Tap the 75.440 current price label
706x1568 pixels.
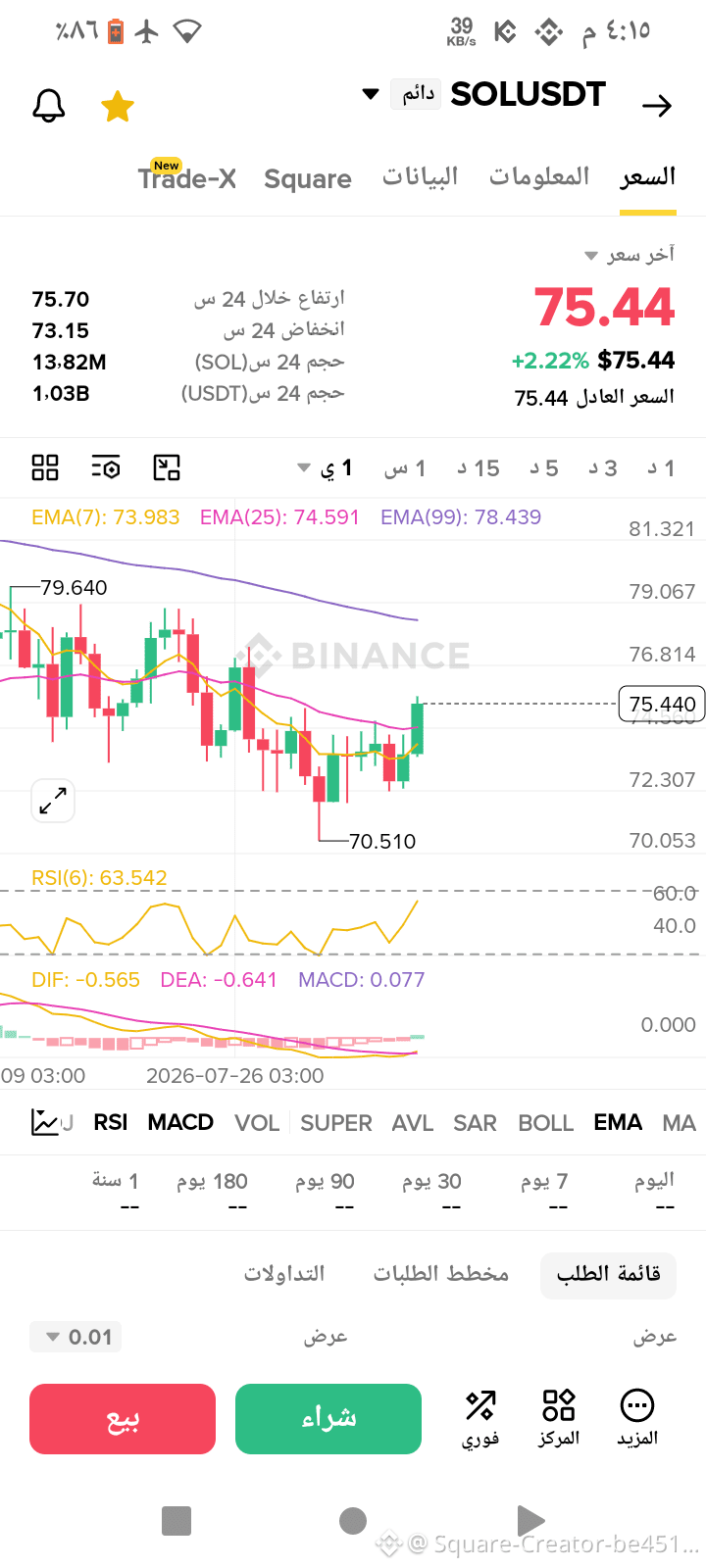click(x=662, y=704)
